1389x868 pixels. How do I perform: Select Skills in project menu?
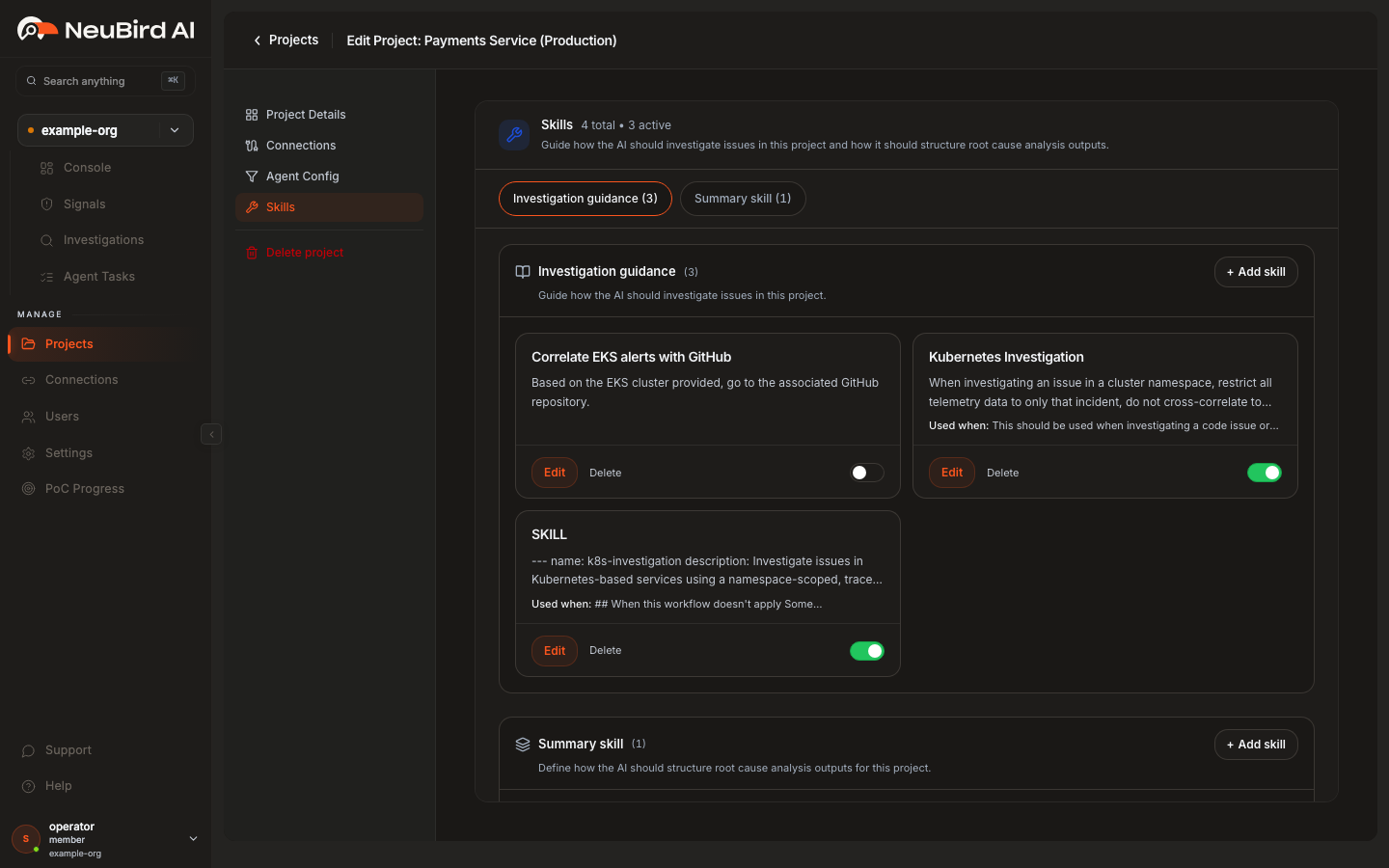coord(329,207)
